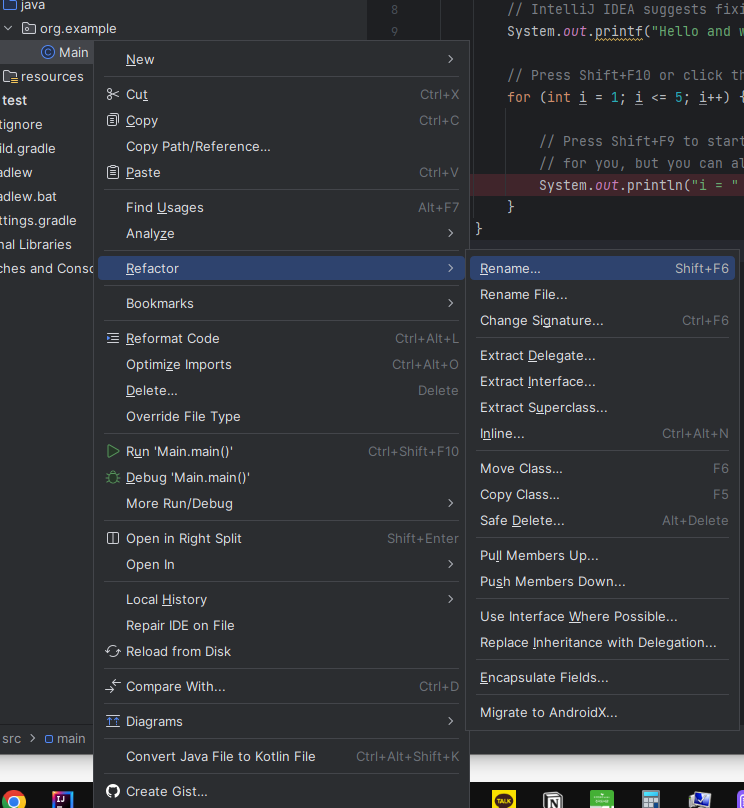
Task: Select Move Class... option
Action: coord(602,468)
